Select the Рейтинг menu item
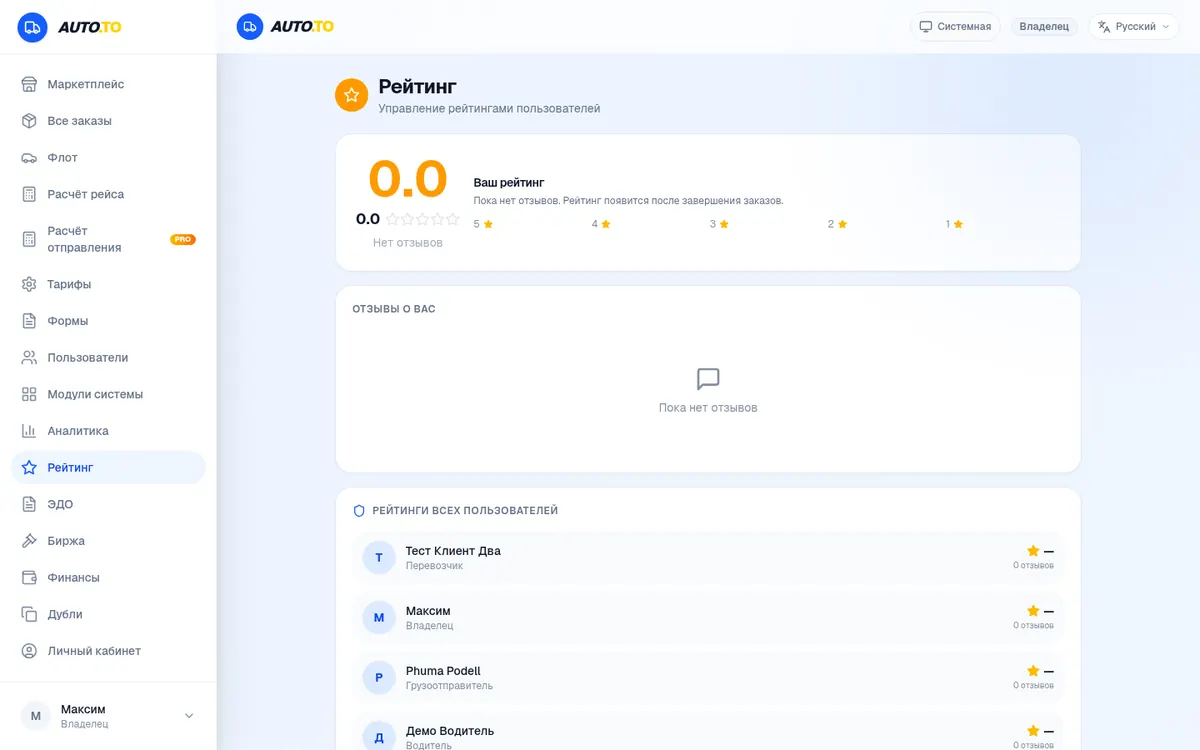The image size is (1200, 750). [x=108, y=467]
